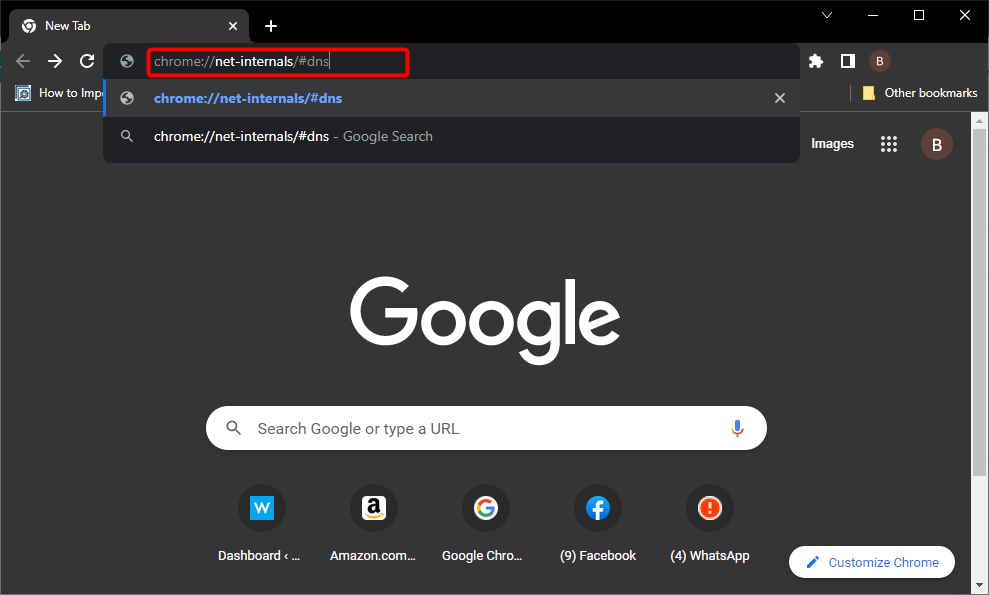
Task: Open the How to Imp… bookmark
Action: click(x=59, y=93)
